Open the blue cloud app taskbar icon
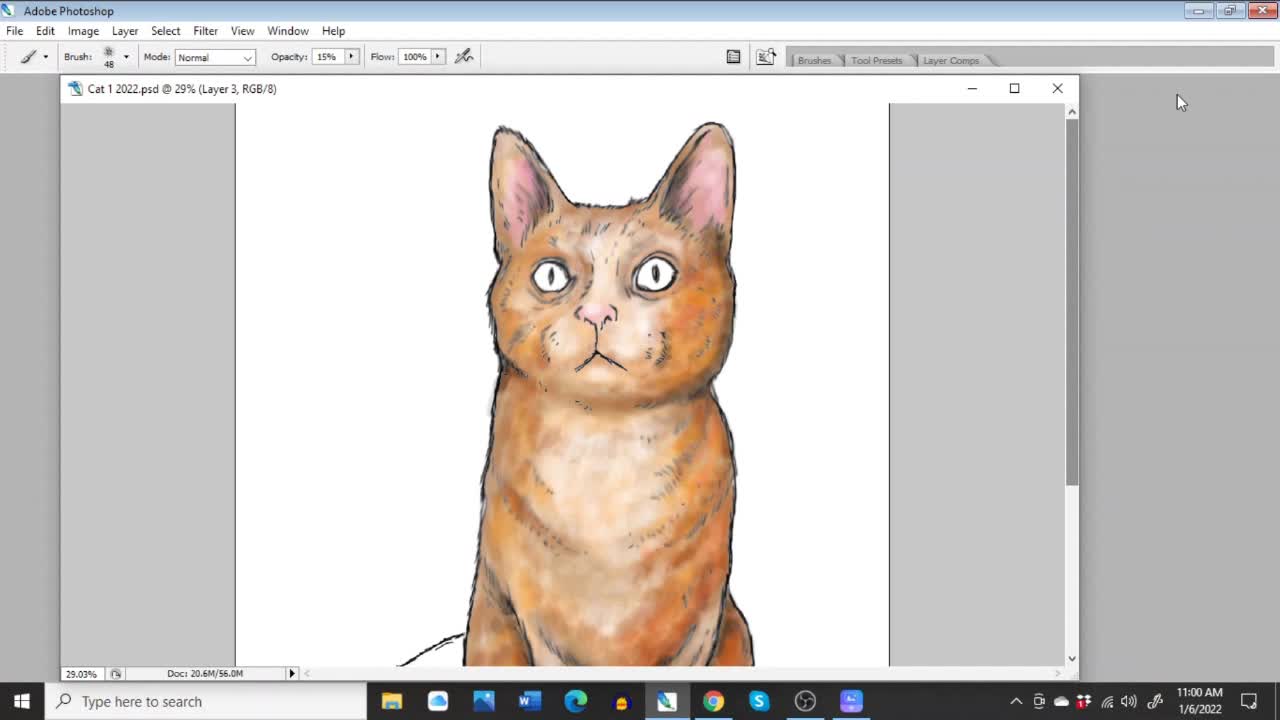 pyautogui.click(x=438, y=701)
